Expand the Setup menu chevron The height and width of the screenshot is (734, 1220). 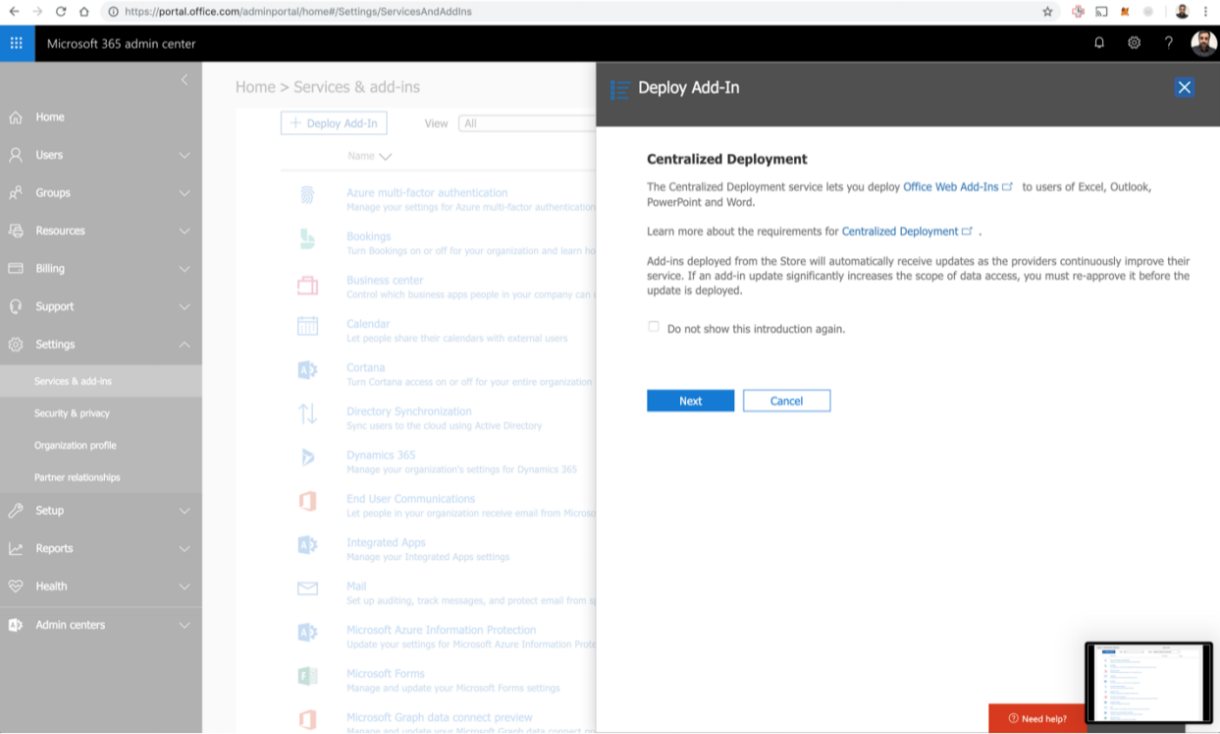[x=184, y=510]
